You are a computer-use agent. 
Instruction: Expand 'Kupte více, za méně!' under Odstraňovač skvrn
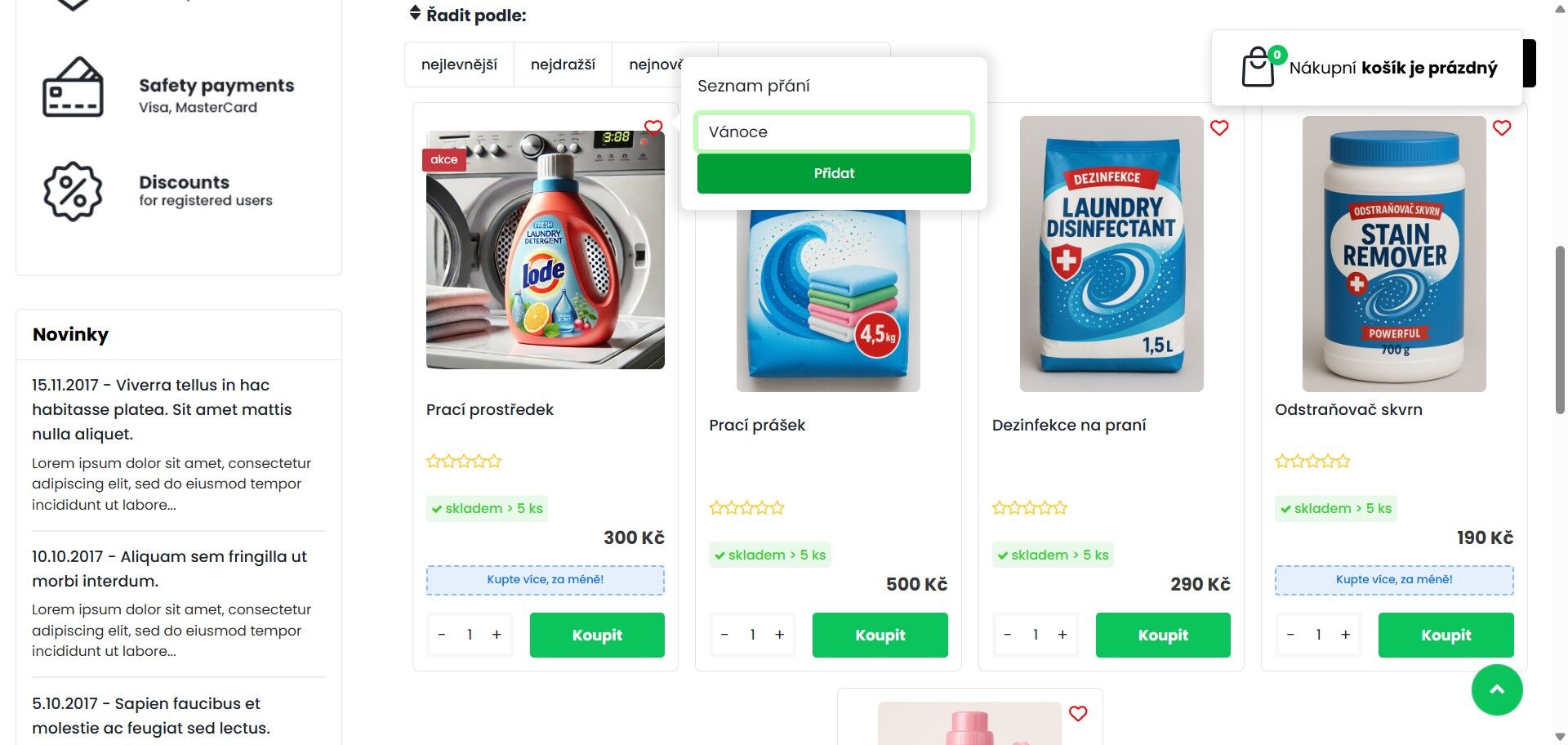1394,580
